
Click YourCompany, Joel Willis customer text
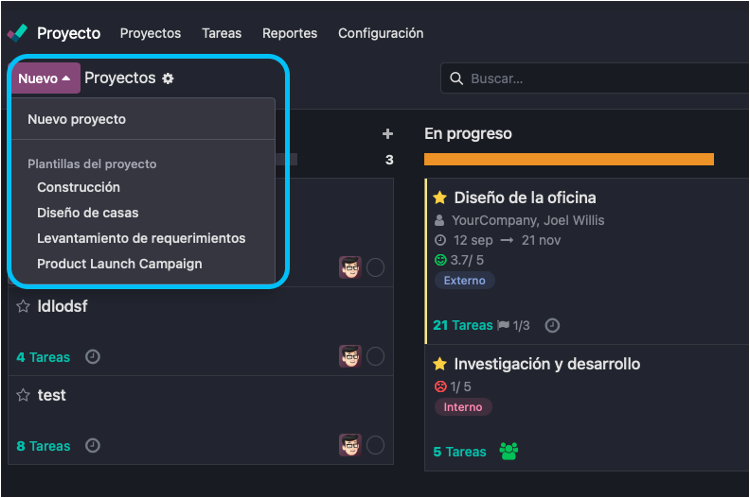coord(528,221)
